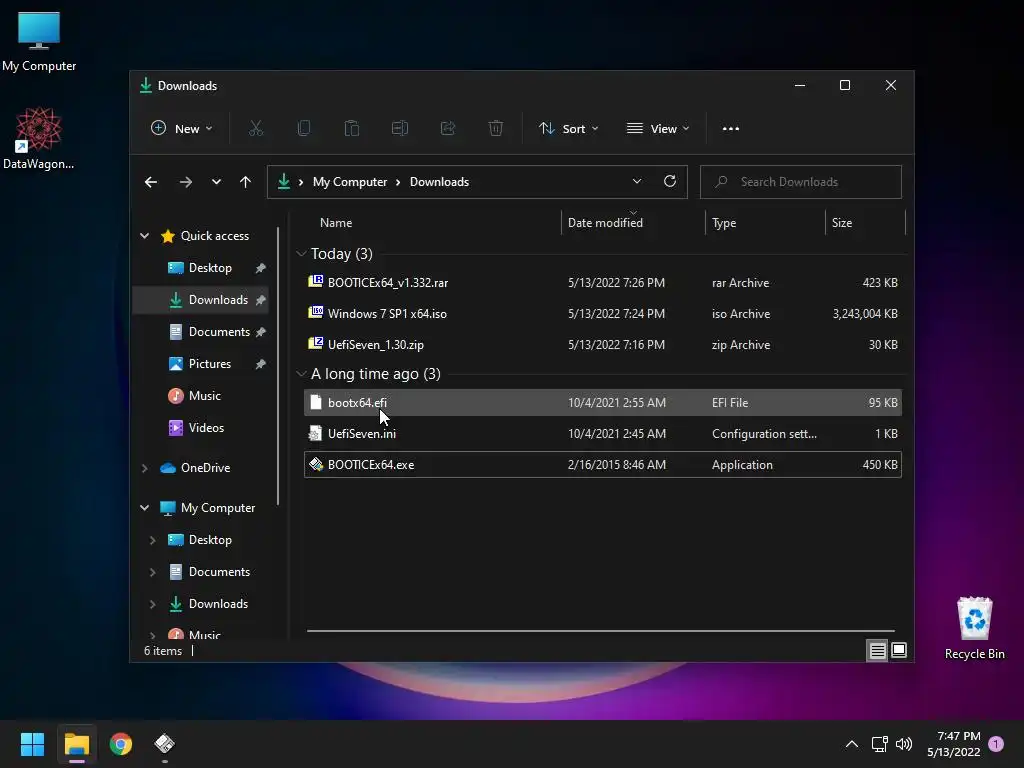The width and height of the screenshot is (1024, 768).
Task: Open the Recycle Bin on desktop
Action: (974, 628)
